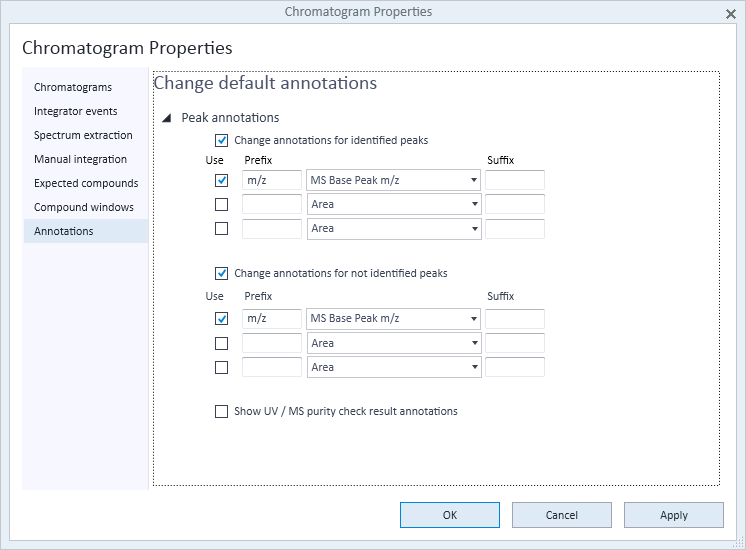Screen dimensions: 746x550
Task: Go to Spectrum extraction settings
Action: point(83,135)
